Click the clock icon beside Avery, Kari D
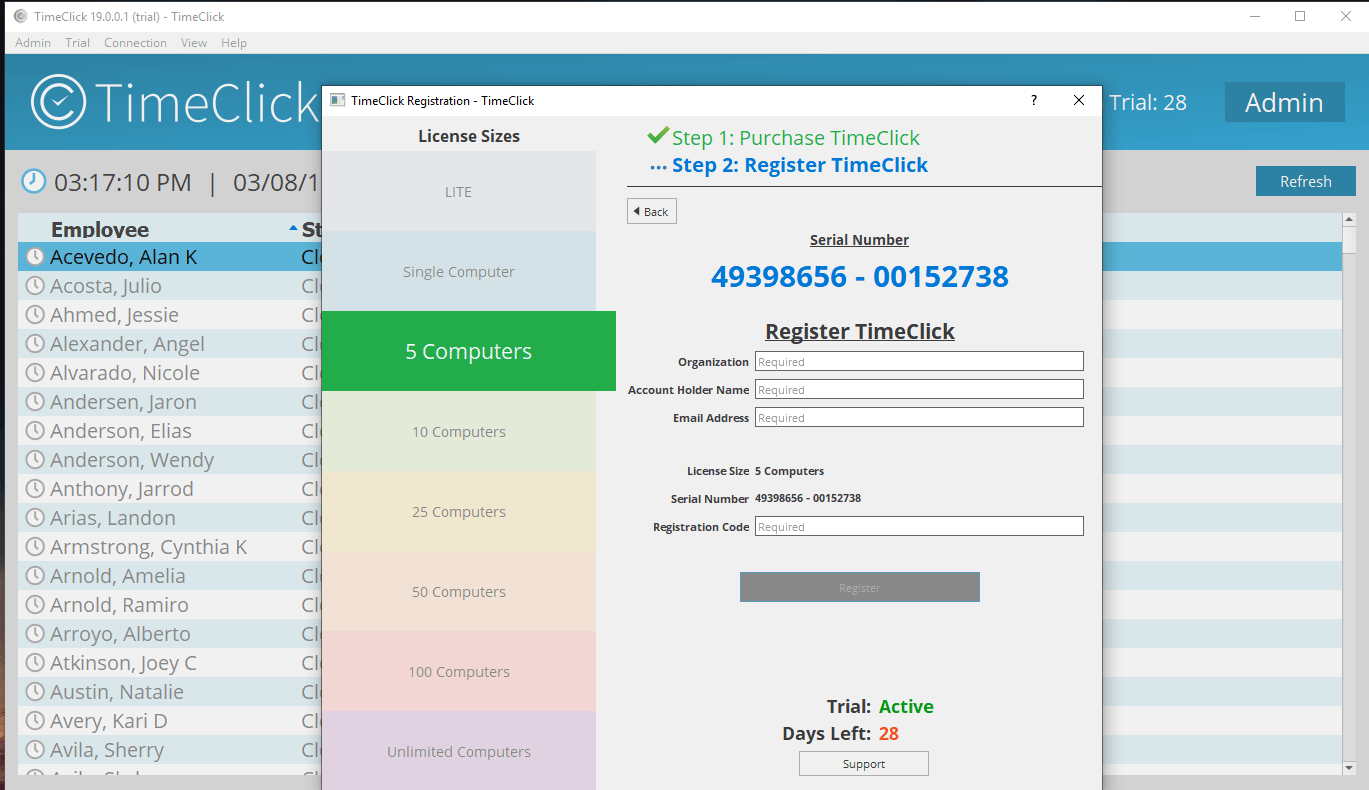 click(35, 721)
